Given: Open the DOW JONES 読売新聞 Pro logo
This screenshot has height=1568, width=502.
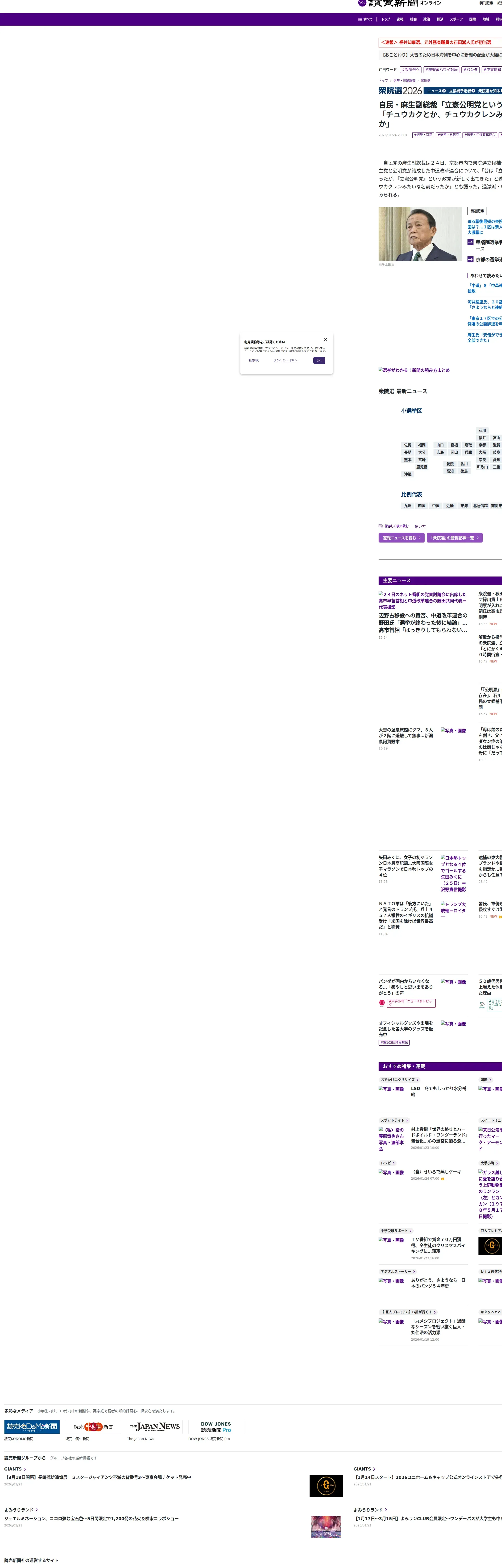Looking at the screenshot, I should pyautogui.click(x=216, y=1427).
